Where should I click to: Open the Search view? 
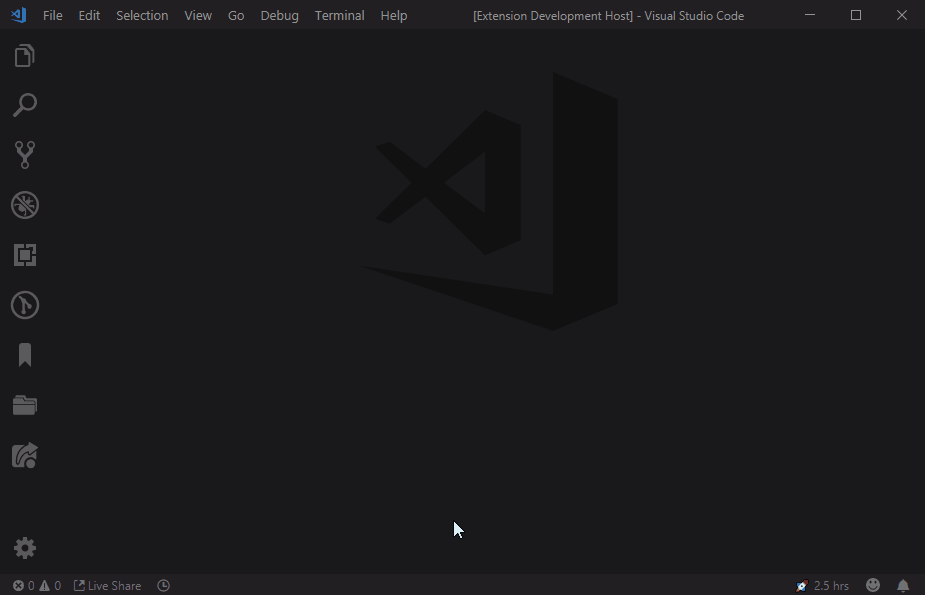25,105
